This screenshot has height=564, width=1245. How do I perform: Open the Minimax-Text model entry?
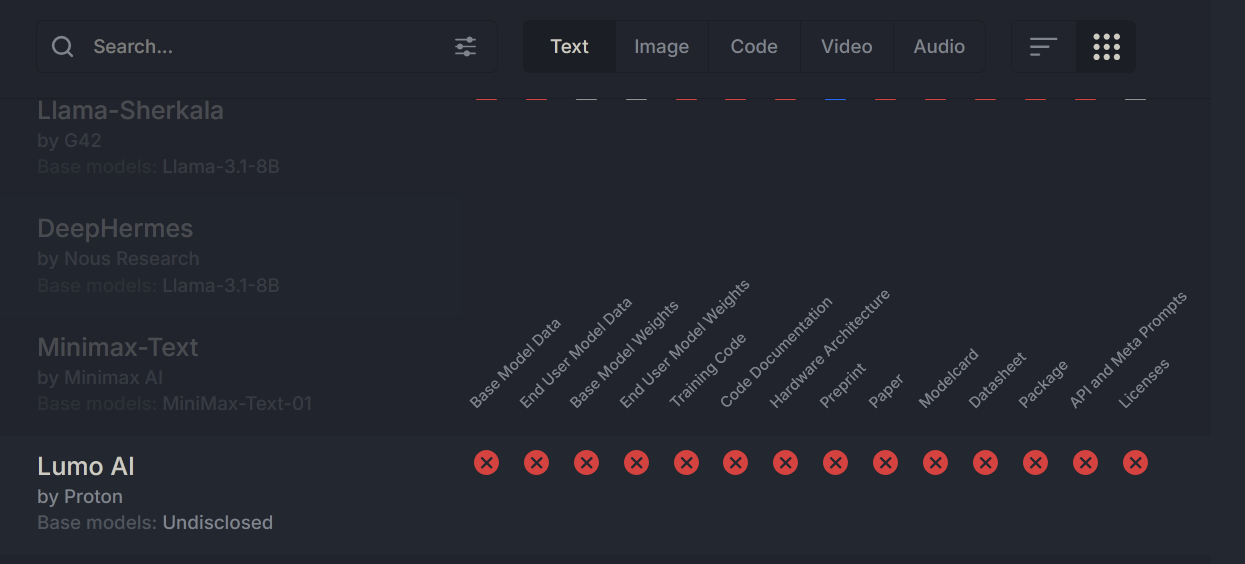pos(118,347)
